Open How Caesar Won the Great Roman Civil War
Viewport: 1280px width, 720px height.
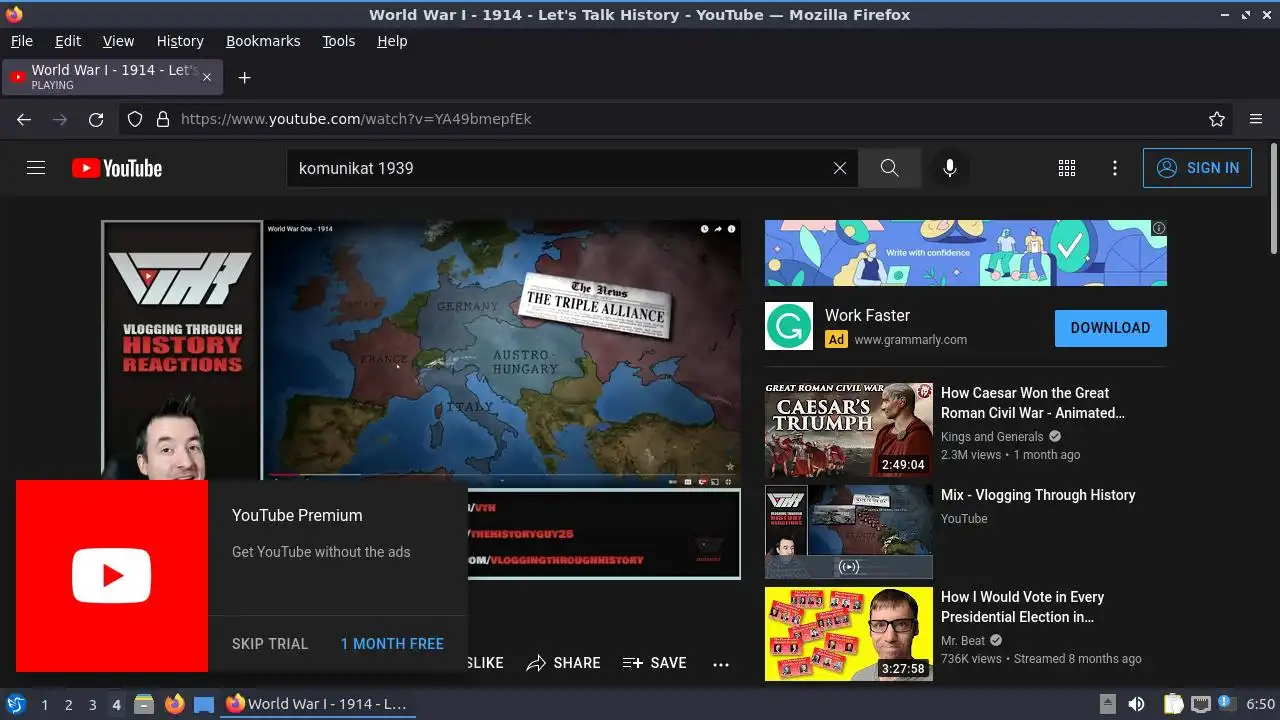(x=1033, y=403)
